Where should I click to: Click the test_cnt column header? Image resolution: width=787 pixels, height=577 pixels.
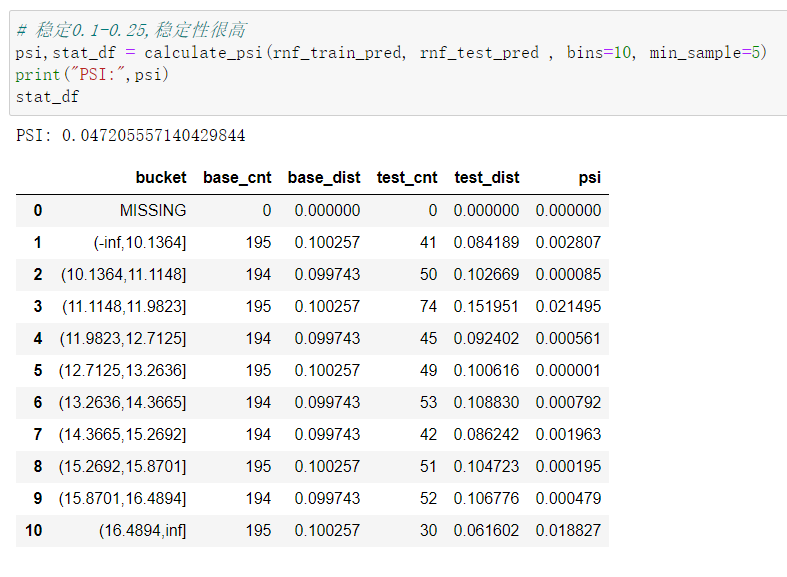tap(407, 178)
